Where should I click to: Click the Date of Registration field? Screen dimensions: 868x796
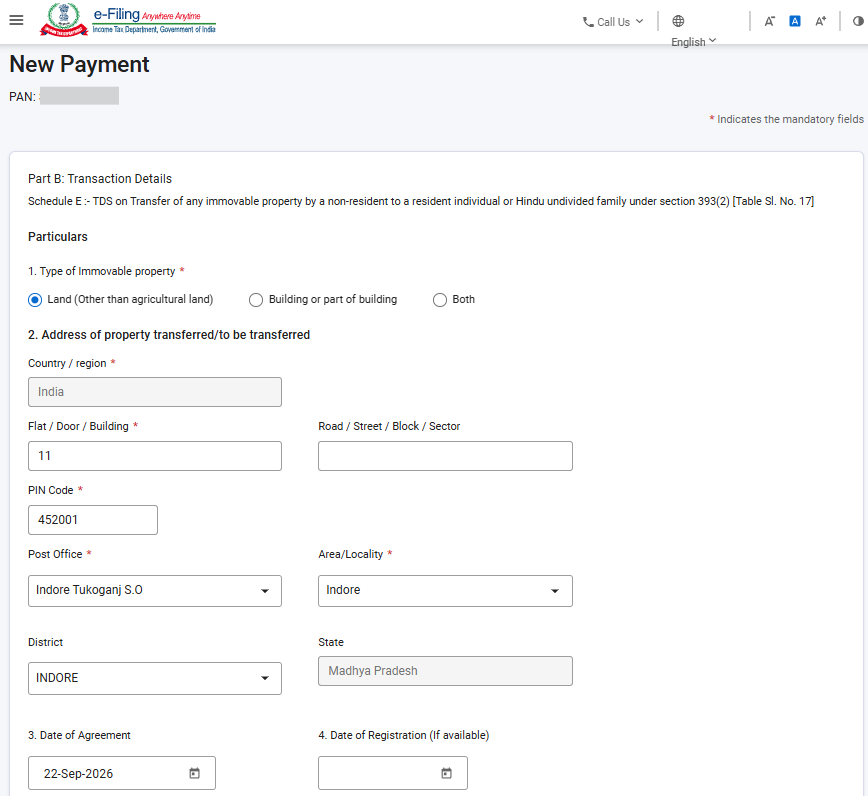392,773
